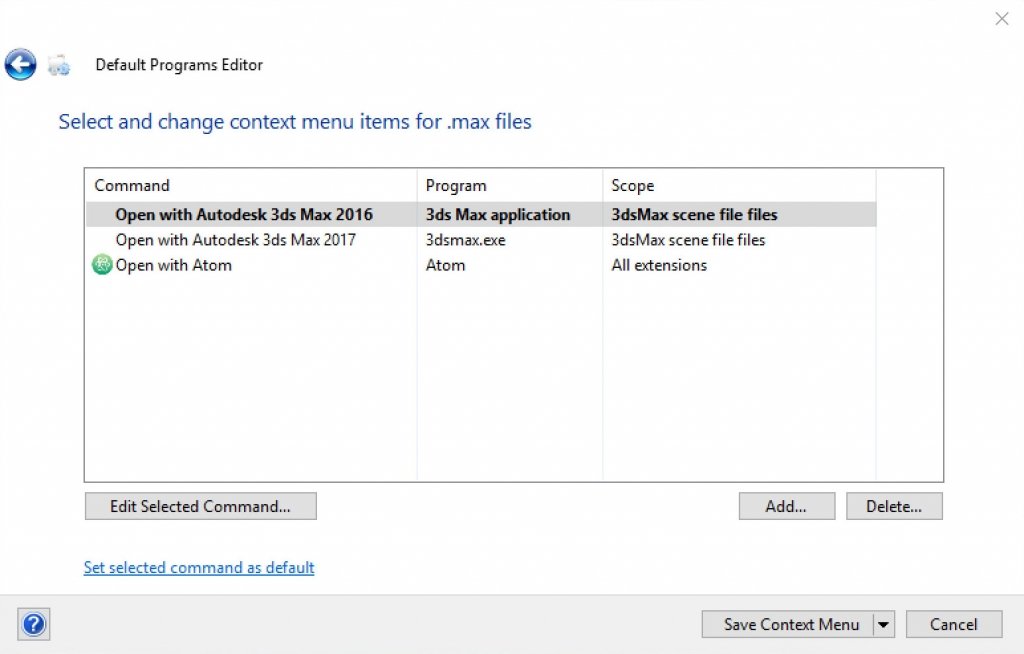Click the Default Programs Editor app icon
This screenshot has width=1024, height=654.
coord(59,65)
